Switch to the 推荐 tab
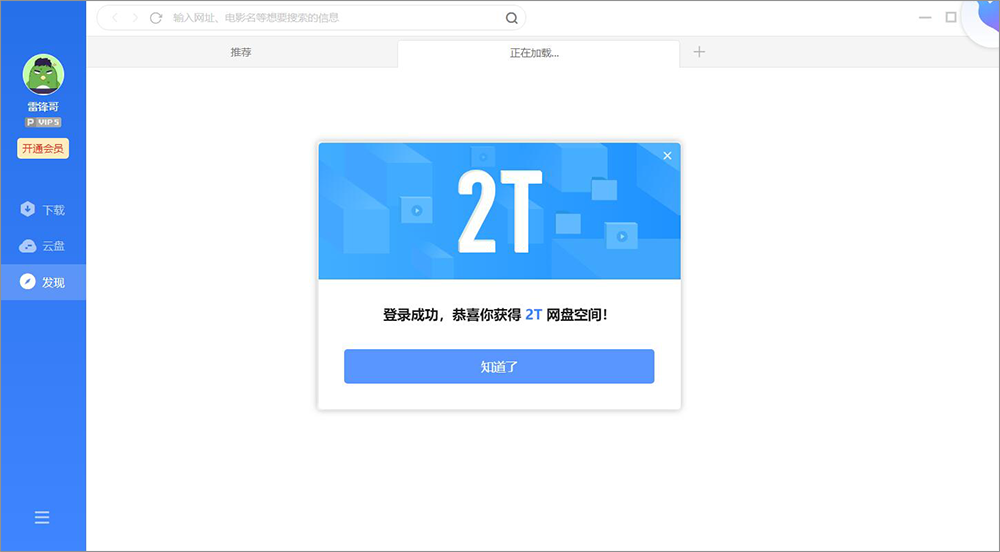The image size is (1000, 552). [x=241, y=52]
